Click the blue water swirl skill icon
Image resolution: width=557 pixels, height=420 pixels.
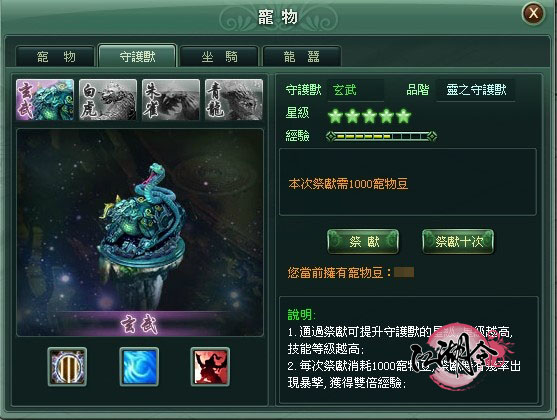139,367
